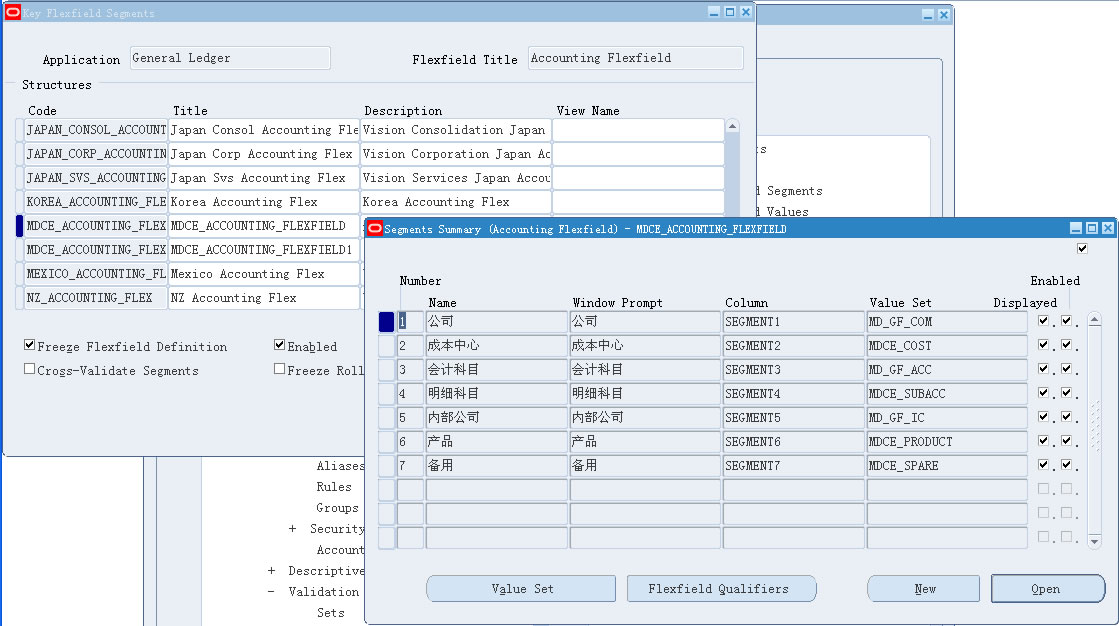Click record indicator of MDCE_ACCOUNTING_FLEXFIELD structure row
This screenshot has width=1119, height=626.
coord(19,226)
